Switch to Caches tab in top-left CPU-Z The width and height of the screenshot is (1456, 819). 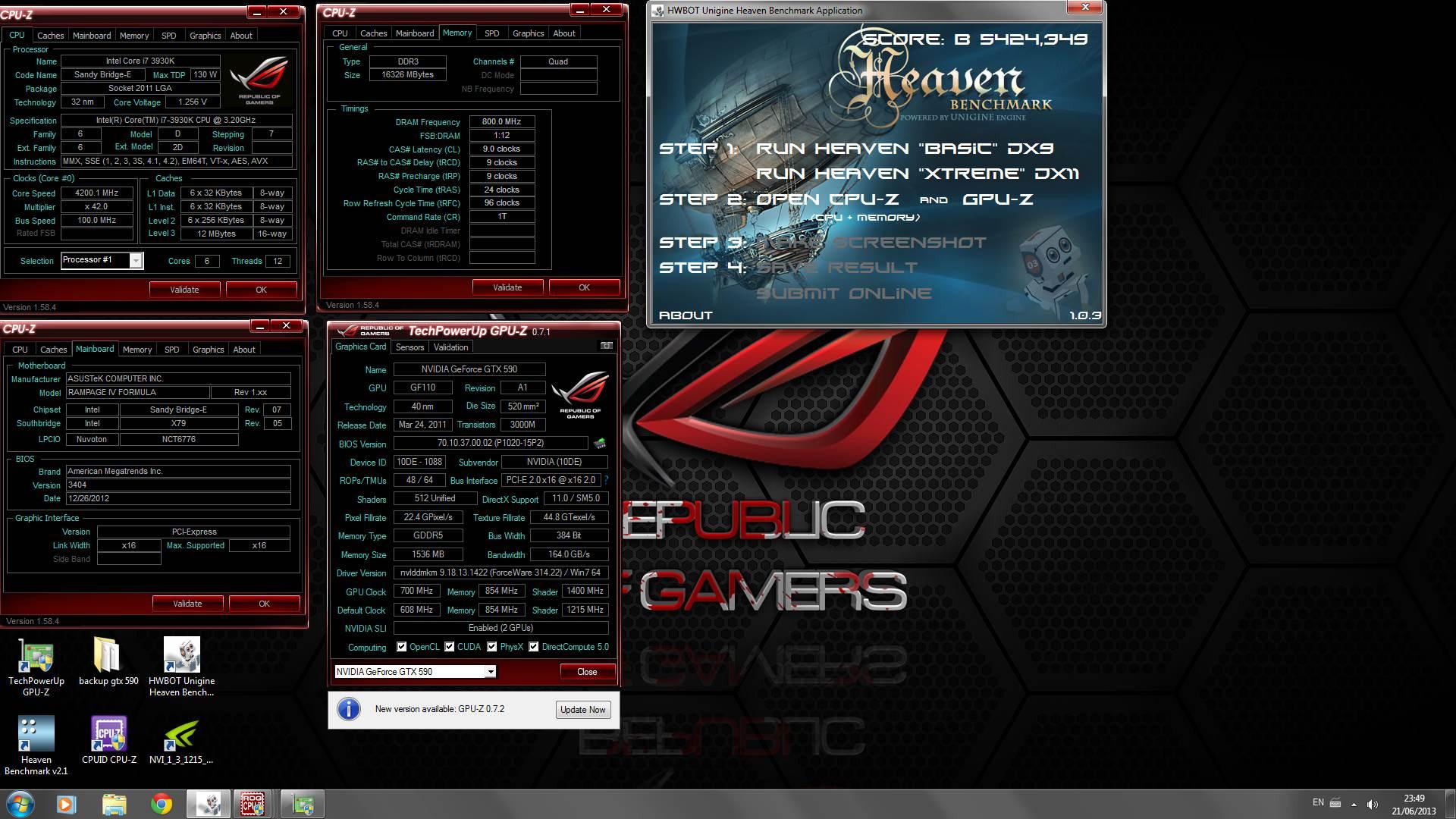[51, 36]
